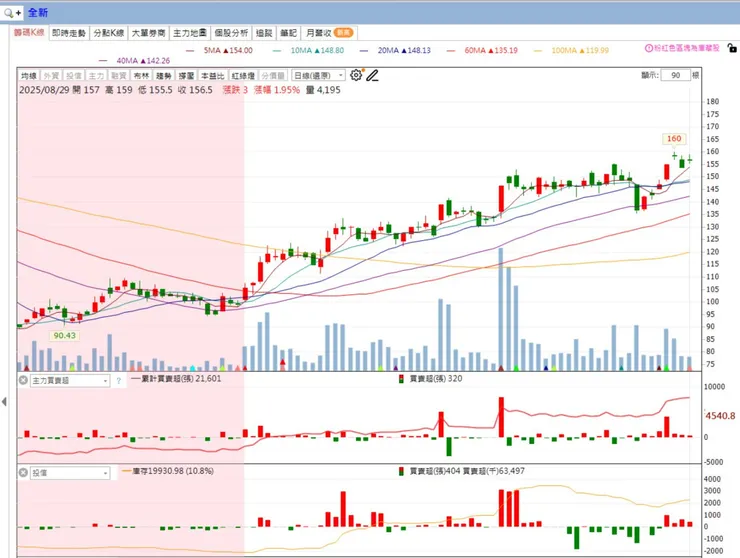This screenshot has width=740, height=558.
Task: Click 買賣超(張)404 買賣超(千)63,497 legend
Action: (x=467, y=471)
